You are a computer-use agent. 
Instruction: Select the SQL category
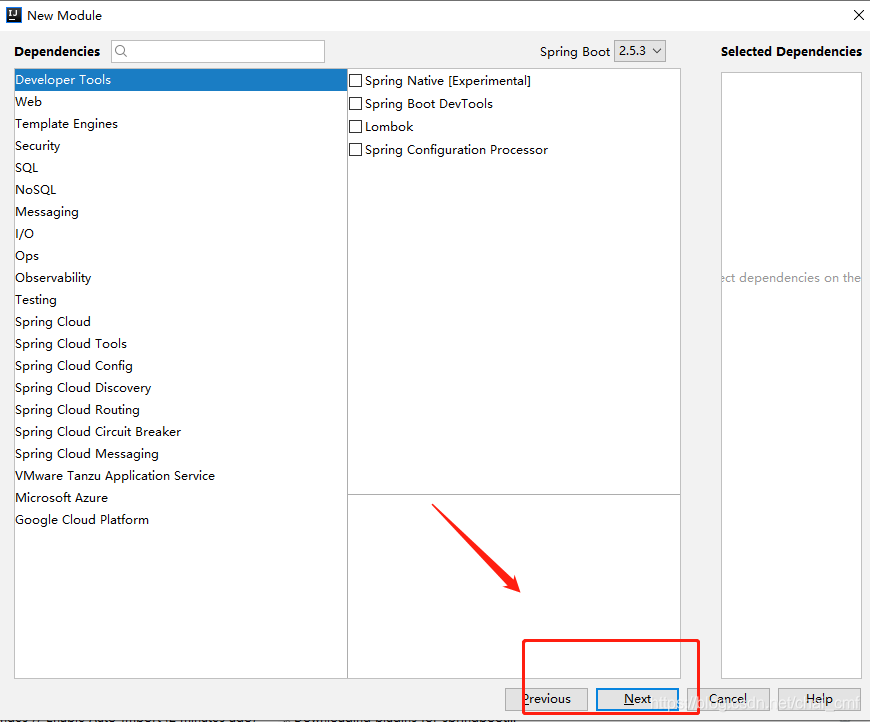pyautogui.click(x=181, y=168)
